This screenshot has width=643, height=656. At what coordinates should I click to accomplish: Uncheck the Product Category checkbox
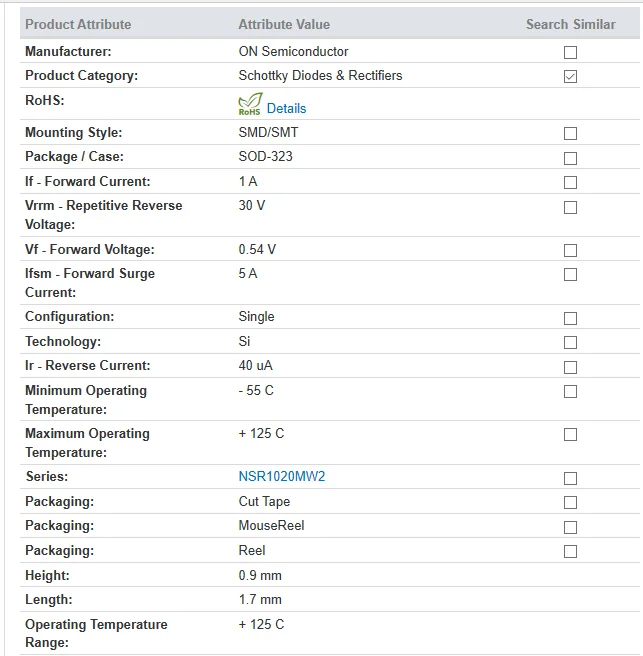[x=570, y=77]
